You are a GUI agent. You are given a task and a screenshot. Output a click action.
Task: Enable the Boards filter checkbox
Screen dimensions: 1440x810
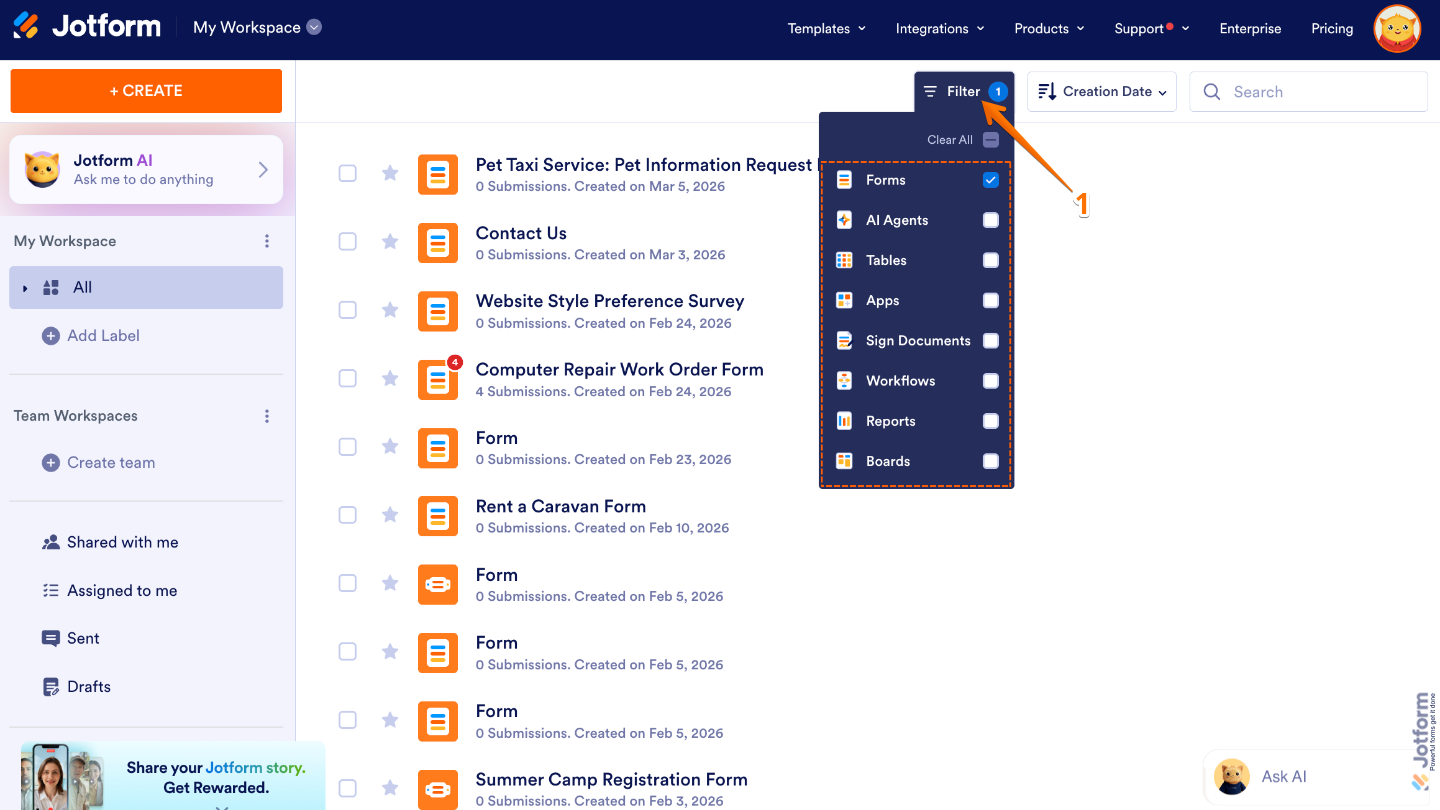click(990, 461)
